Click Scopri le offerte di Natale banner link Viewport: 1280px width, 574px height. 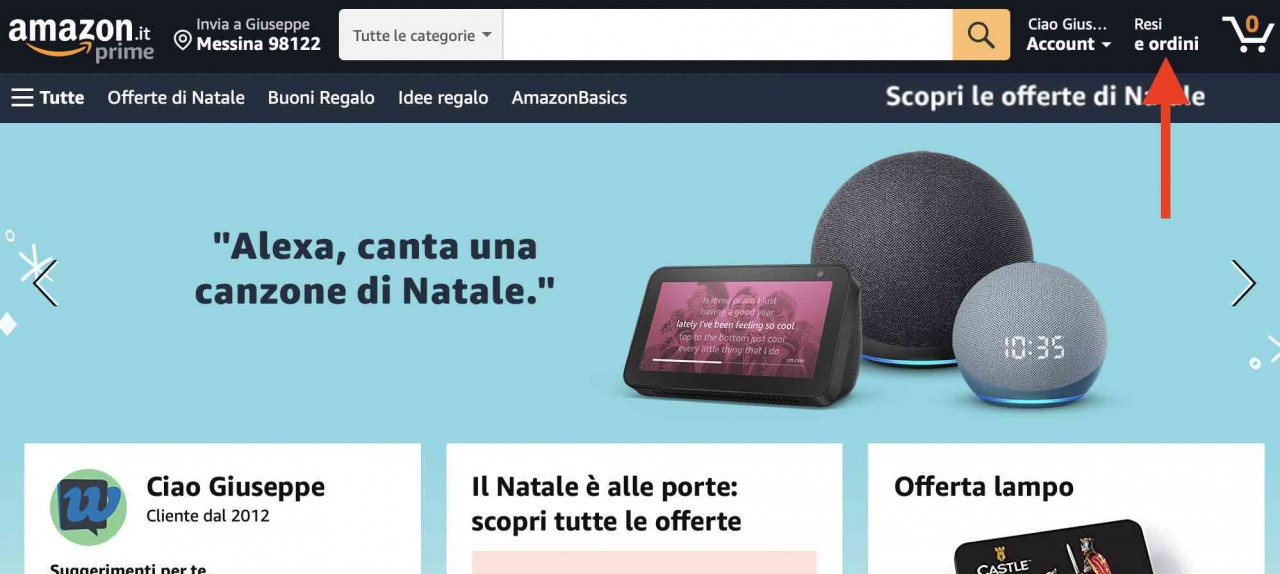1045,96
